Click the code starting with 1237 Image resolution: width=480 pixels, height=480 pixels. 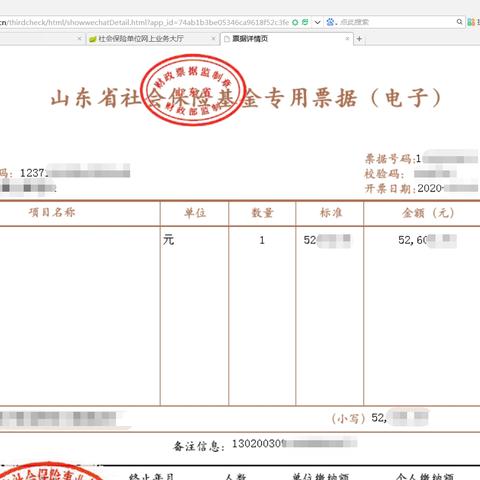75,173
